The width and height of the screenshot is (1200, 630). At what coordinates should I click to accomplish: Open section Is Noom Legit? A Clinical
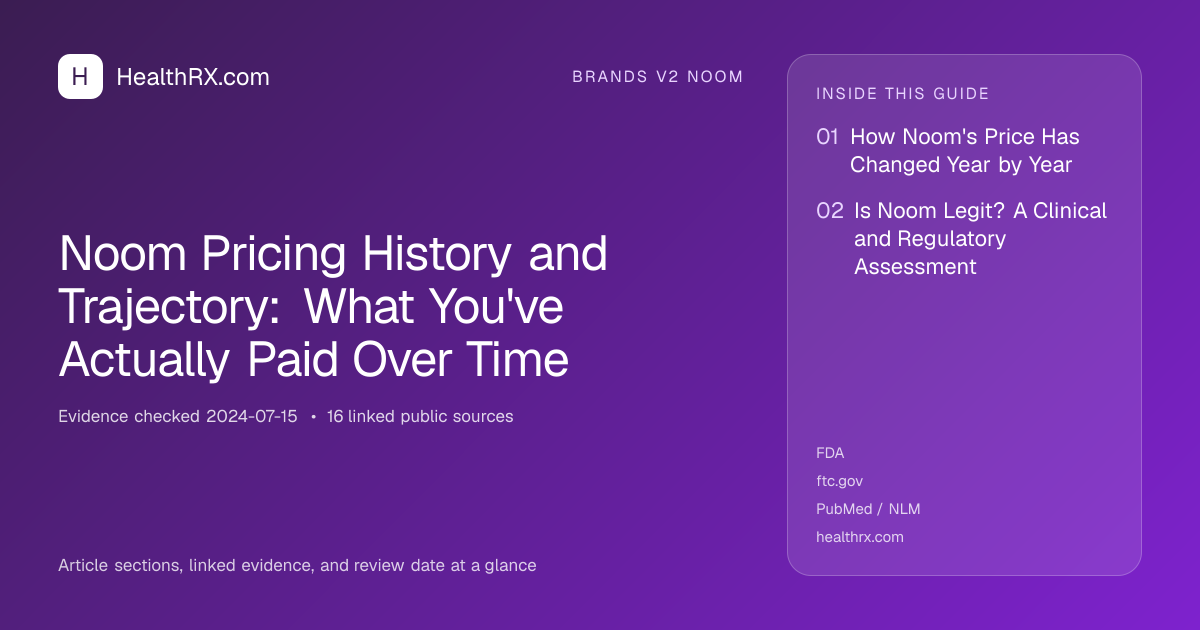[x=981, y=239]
